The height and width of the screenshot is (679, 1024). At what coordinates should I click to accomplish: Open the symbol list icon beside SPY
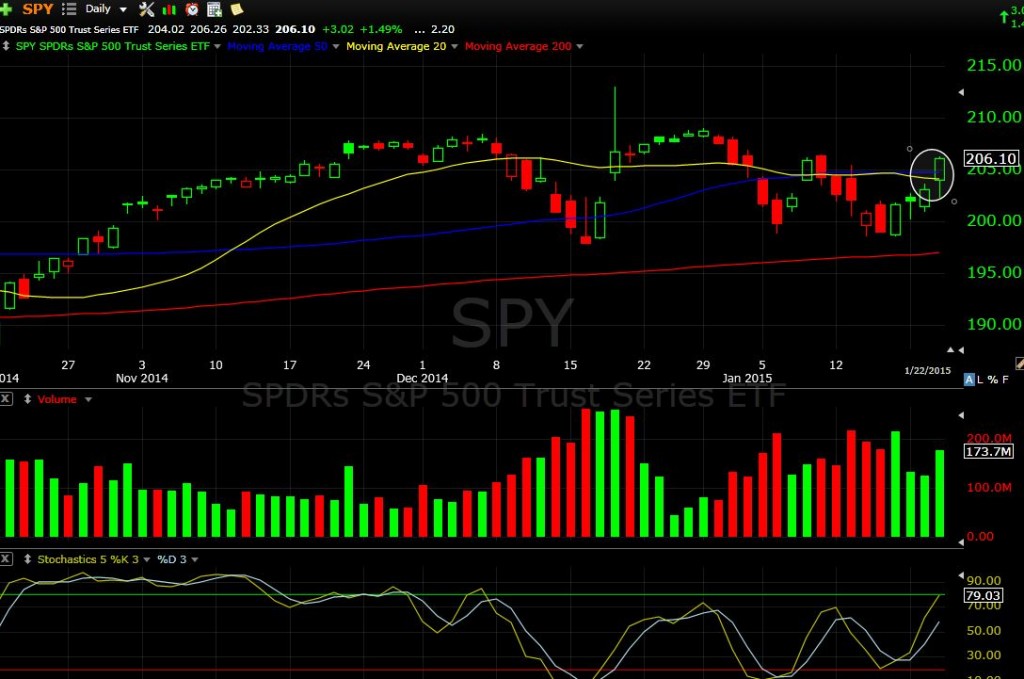pos(69,9)
